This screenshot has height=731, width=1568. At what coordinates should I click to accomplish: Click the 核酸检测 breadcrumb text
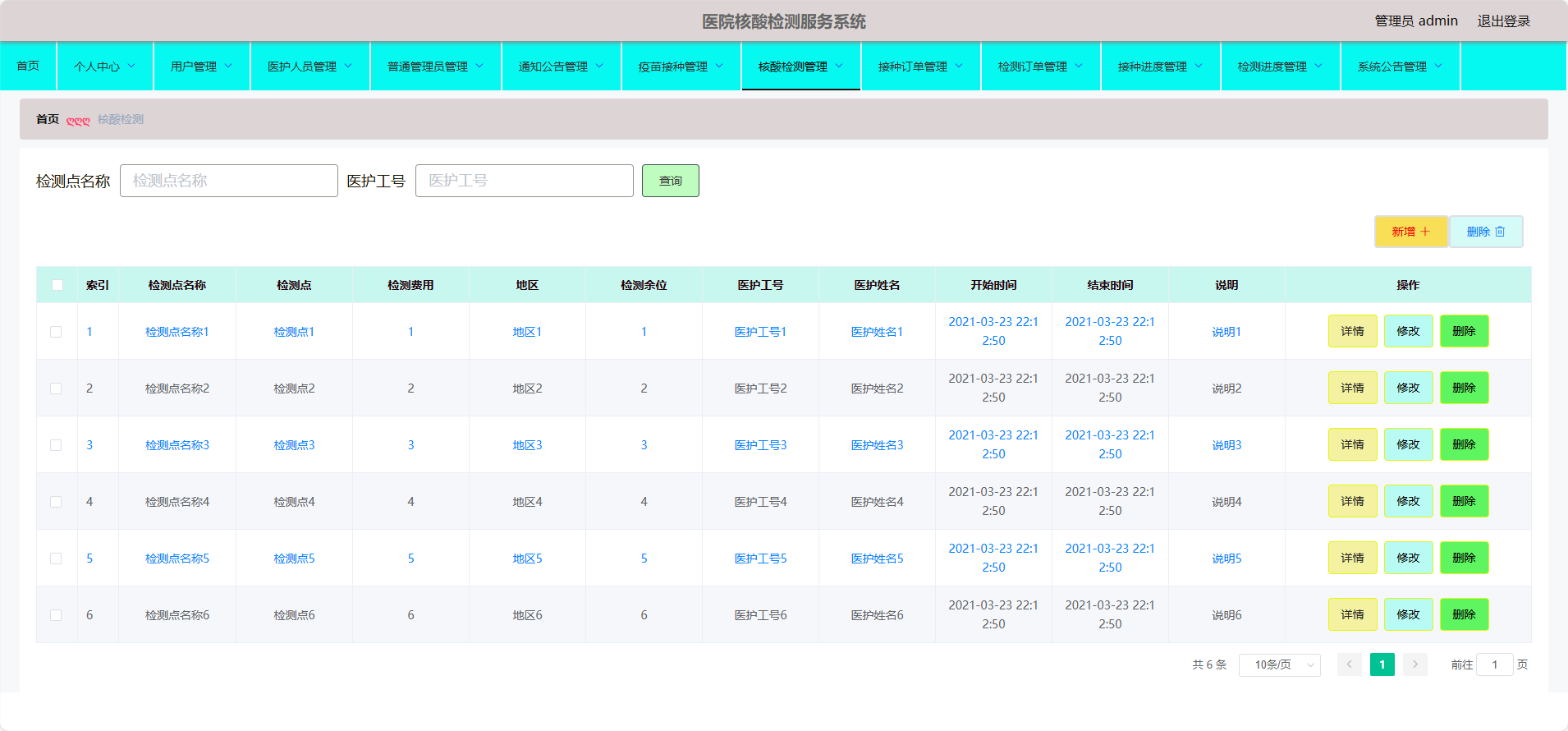click(121, 119)
